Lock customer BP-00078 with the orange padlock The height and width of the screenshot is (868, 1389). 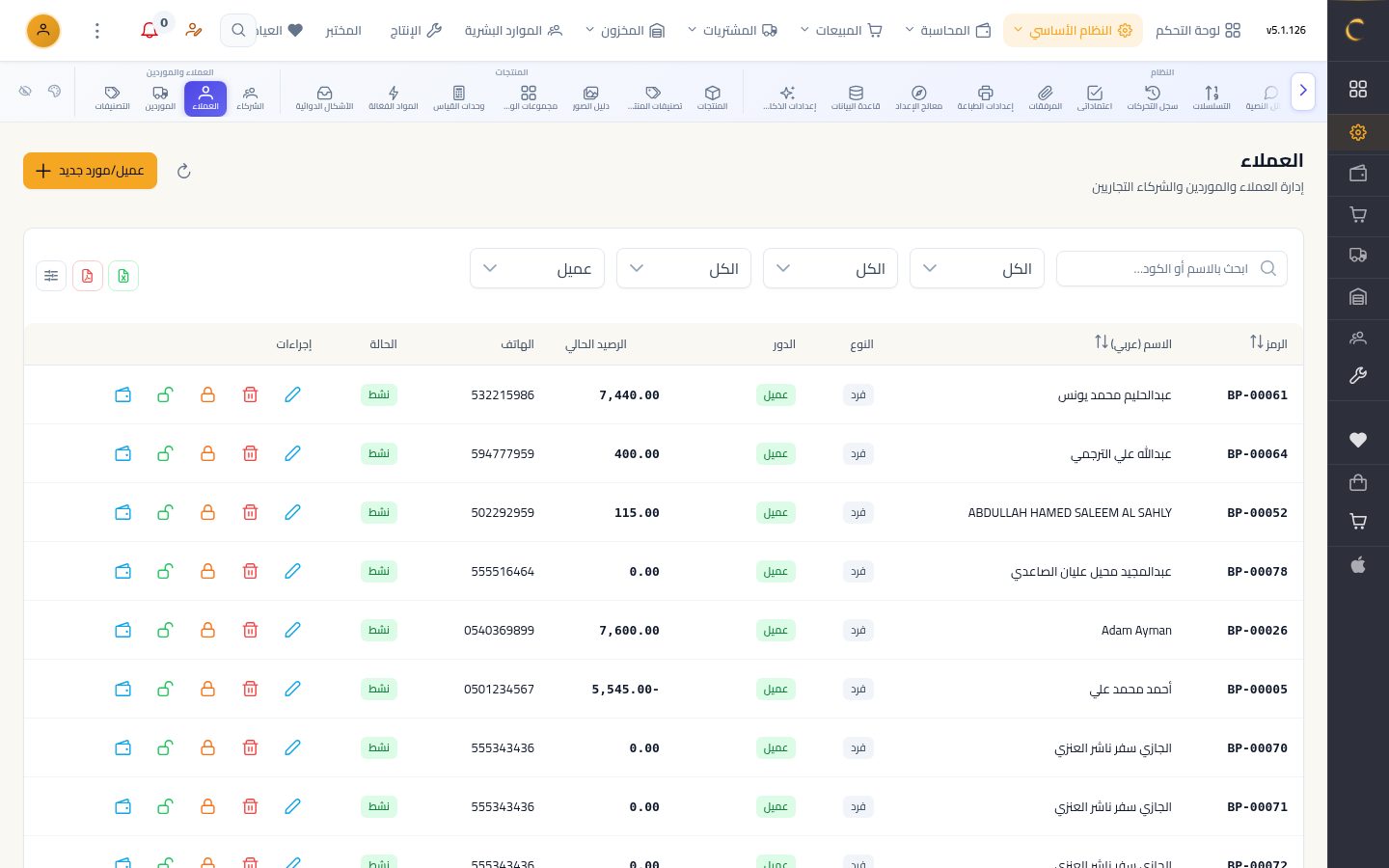(x=207, y=571)
